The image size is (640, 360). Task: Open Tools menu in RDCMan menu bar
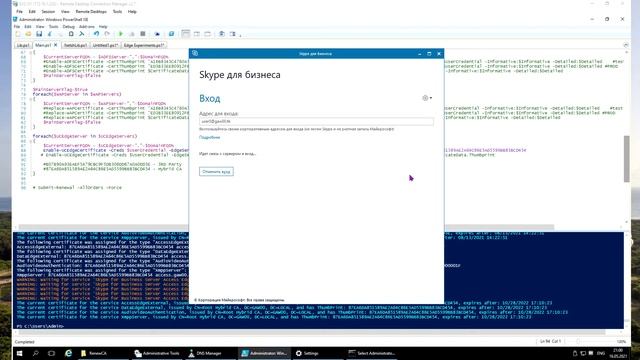point(117,12)
